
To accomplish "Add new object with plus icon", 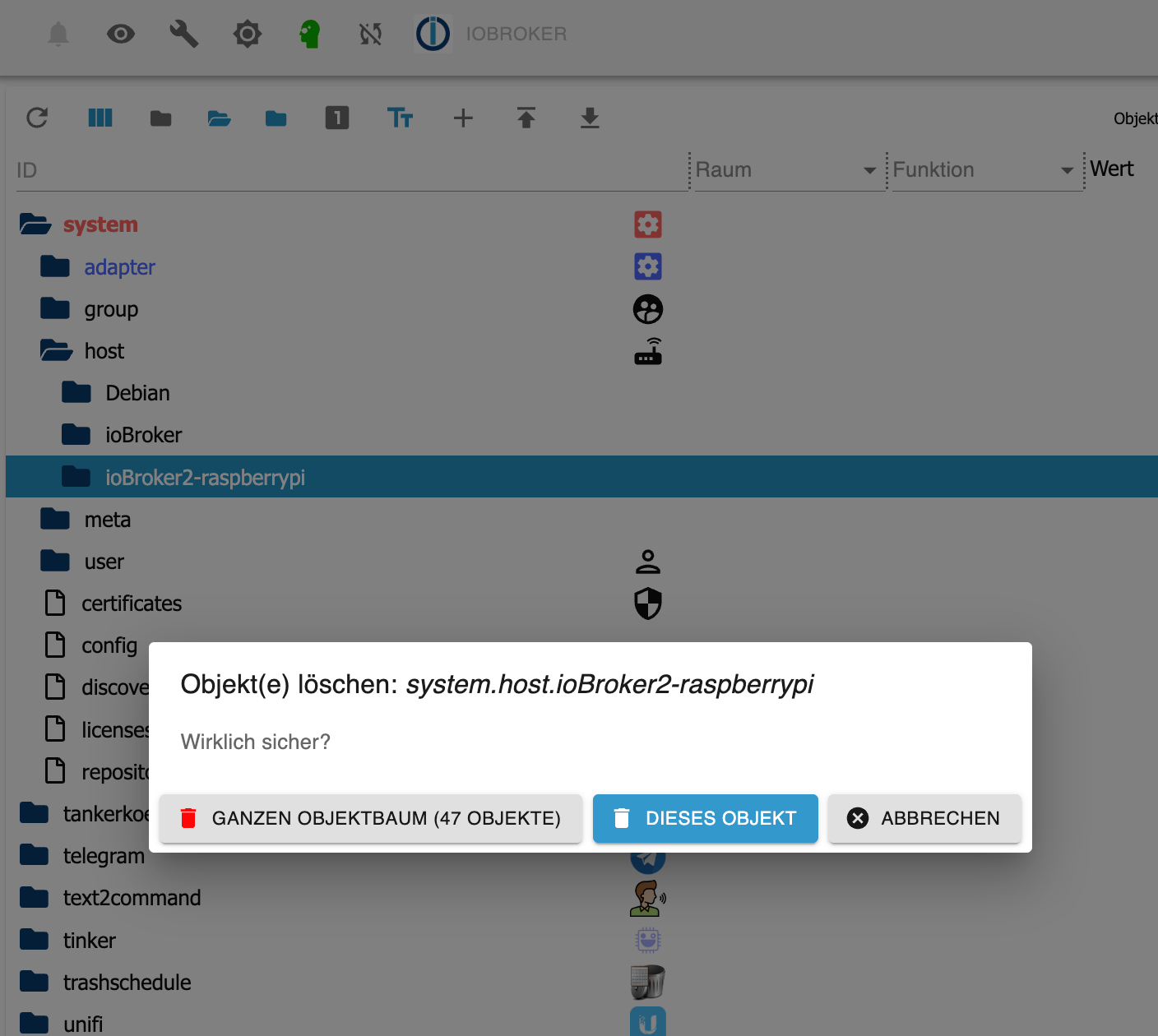I will (463, 118).
